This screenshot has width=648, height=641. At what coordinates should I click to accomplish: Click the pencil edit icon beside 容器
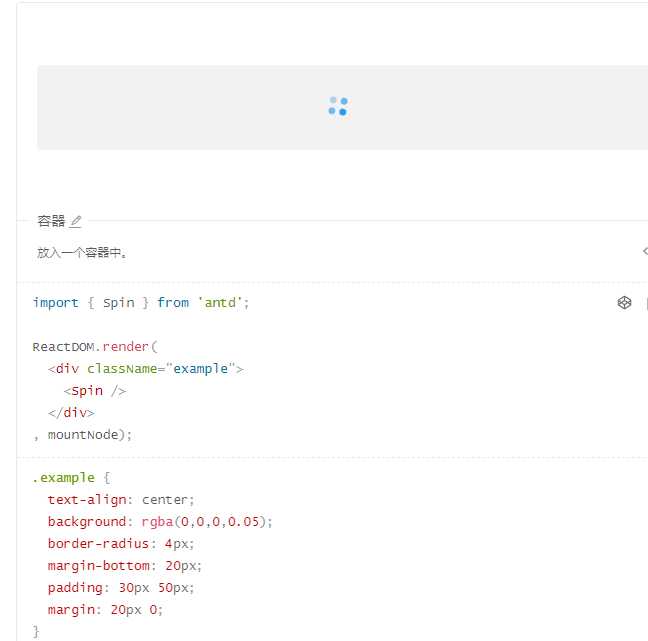(x=76, y=221)
